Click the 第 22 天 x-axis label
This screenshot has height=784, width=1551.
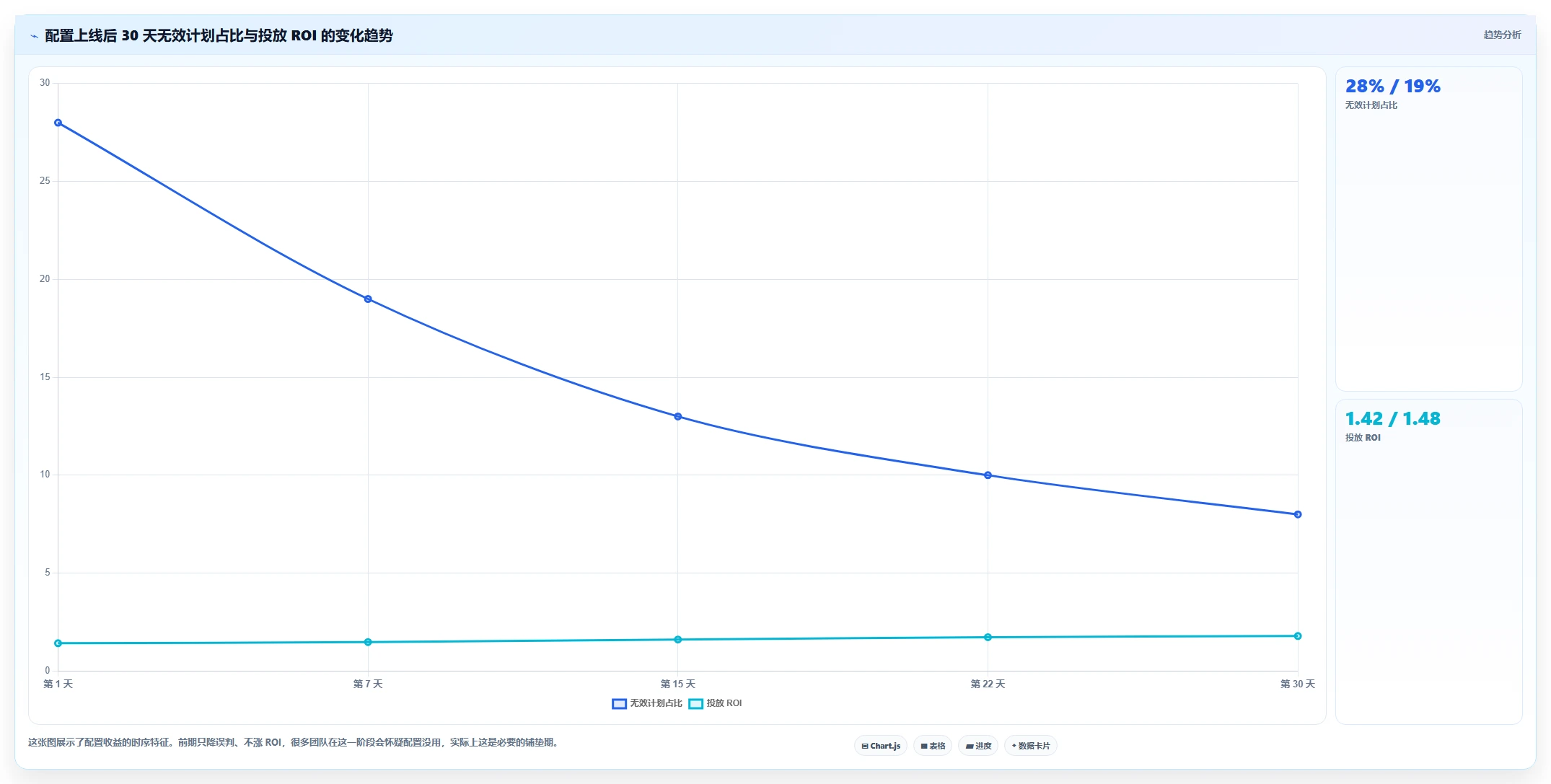point(988,684)
